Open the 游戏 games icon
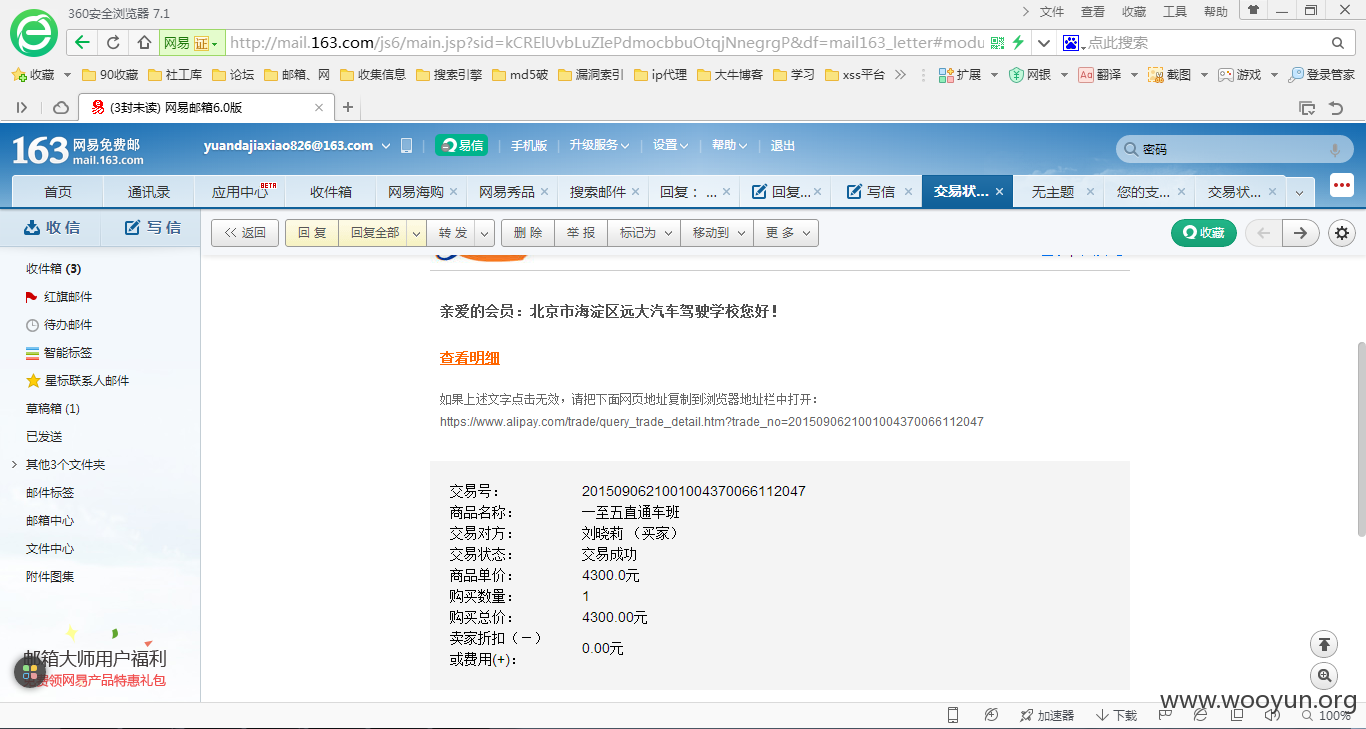The image size is (1366, 729). click(1226, 75)
